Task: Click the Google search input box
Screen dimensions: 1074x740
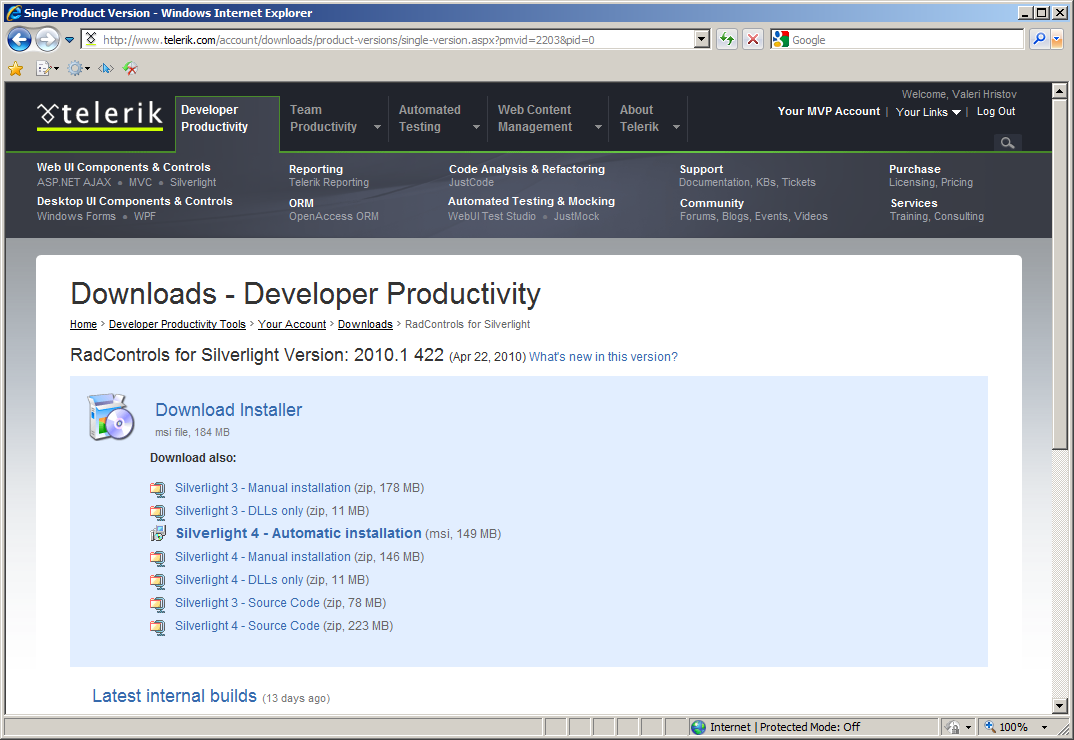Action: coord(897,40)
